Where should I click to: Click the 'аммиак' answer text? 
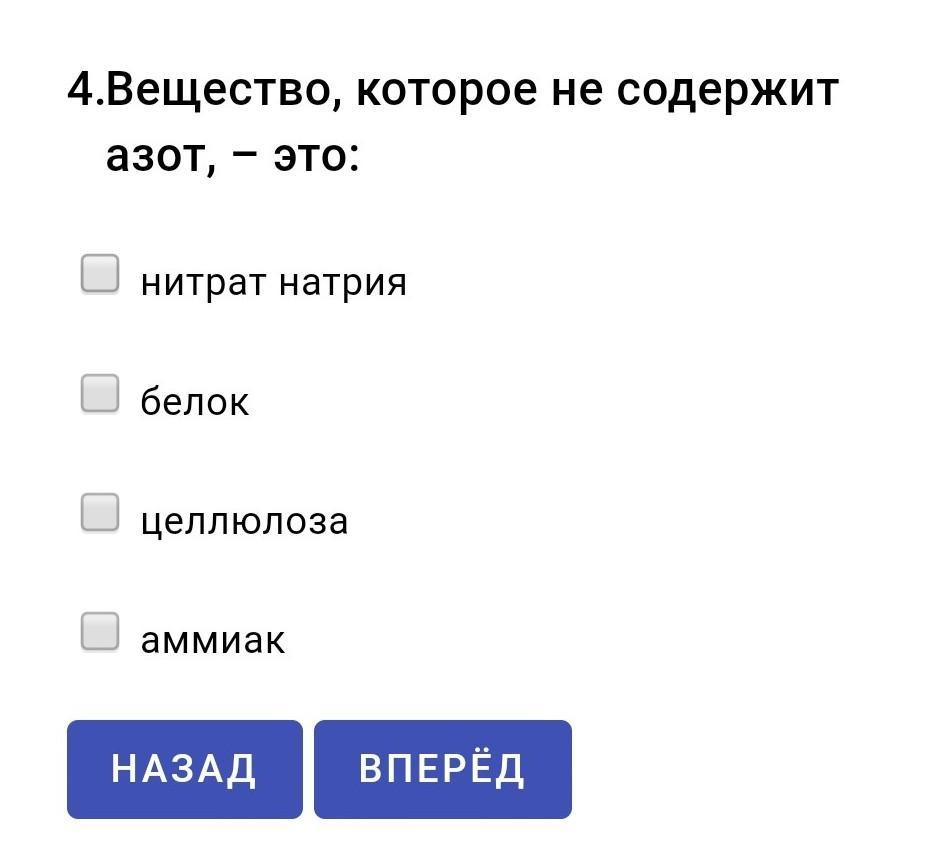[x=213, y=641]
